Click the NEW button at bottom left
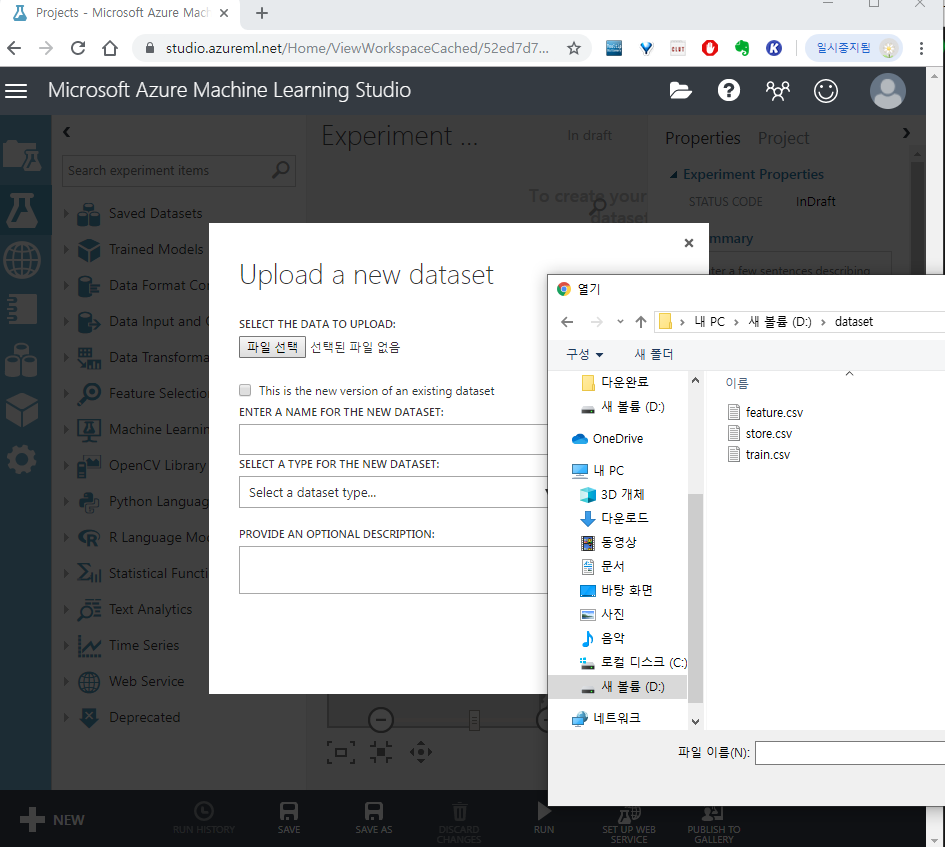The width and height of the screenshot is (945, 847). (x=52, y=820)
